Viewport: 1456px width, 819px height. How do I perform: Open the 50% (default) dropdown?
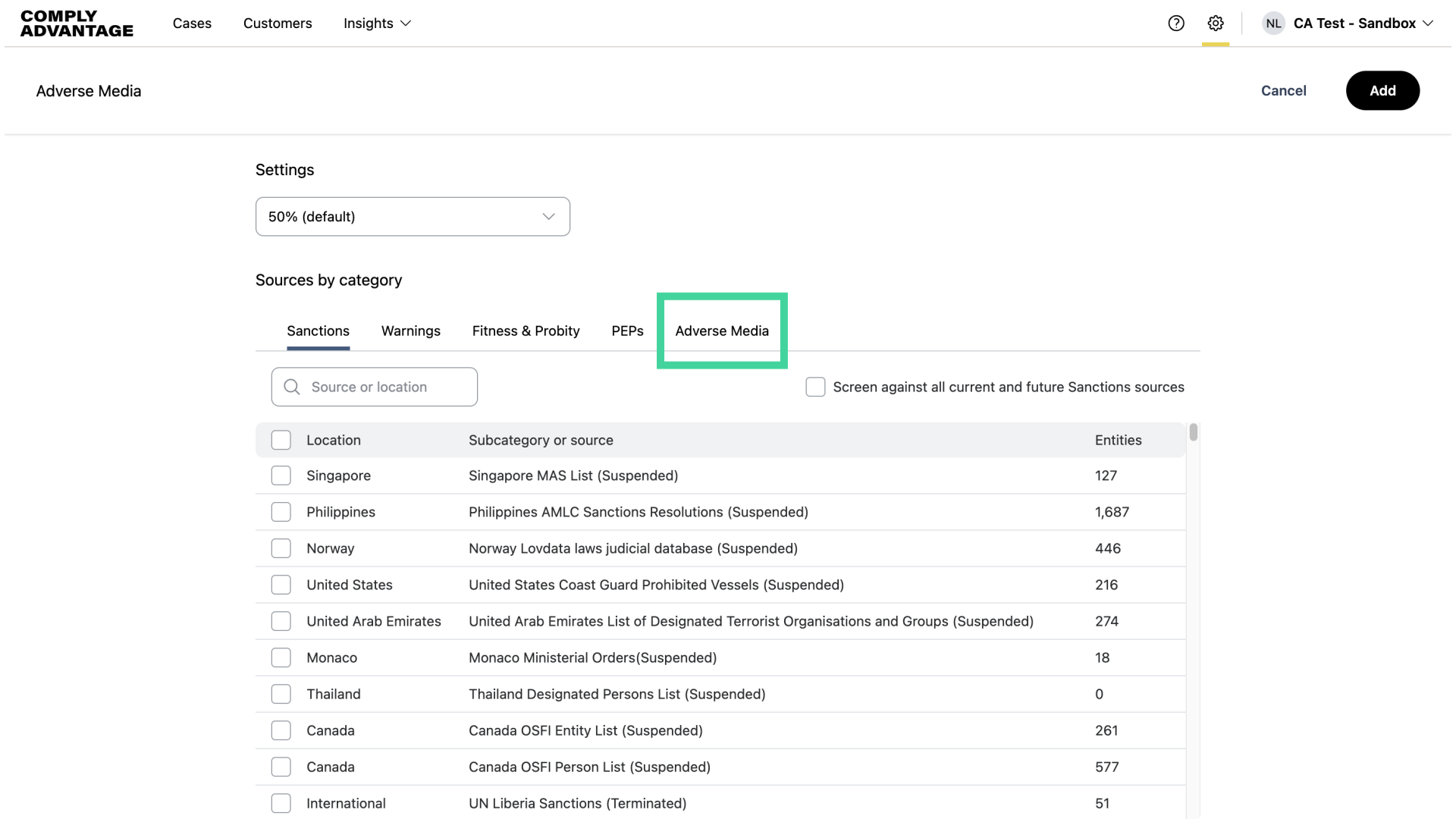[x=413, y=217]
